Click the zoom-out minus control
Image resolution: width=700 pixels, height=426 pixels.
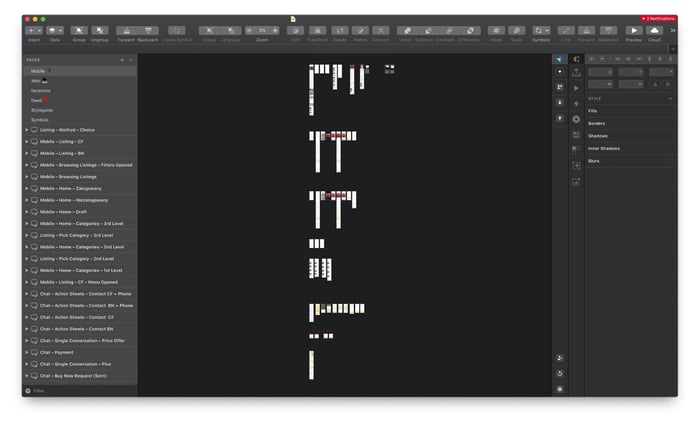click(249, 31)
